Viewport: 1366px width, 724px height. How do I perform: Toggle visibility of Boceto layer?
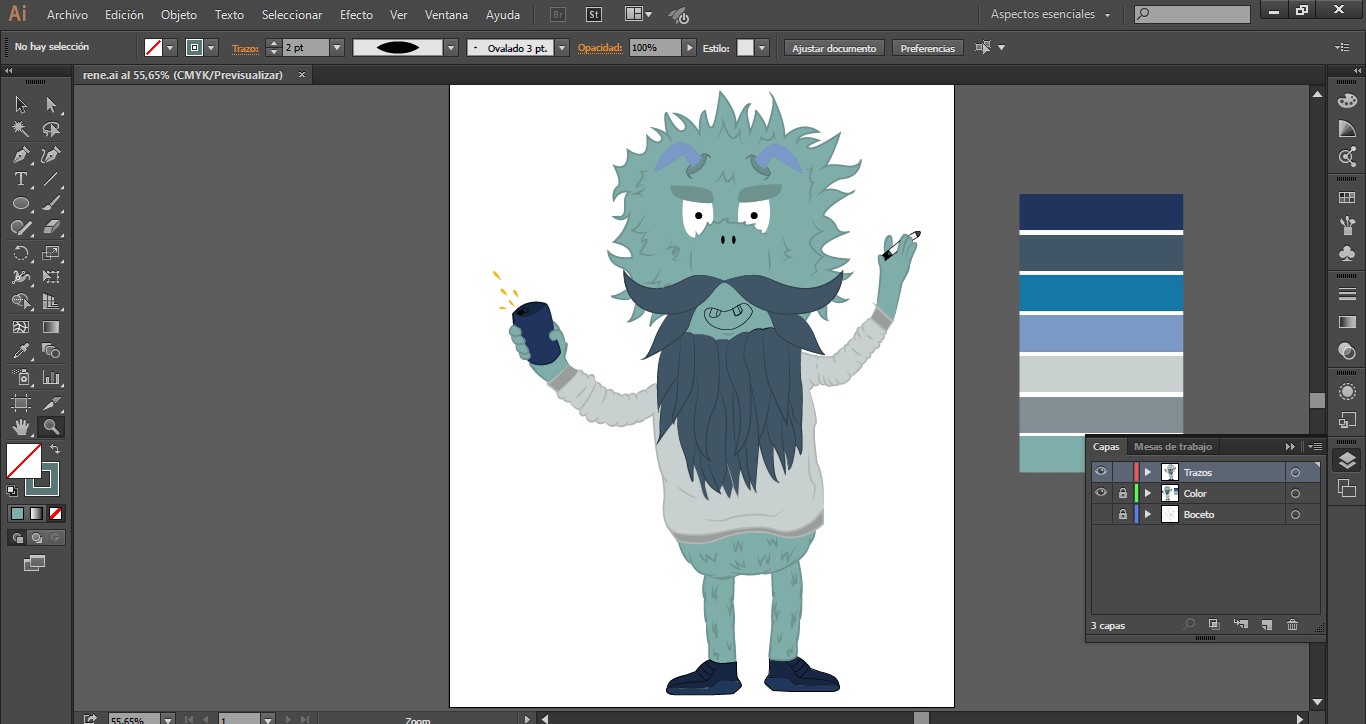pos(1101,515)
